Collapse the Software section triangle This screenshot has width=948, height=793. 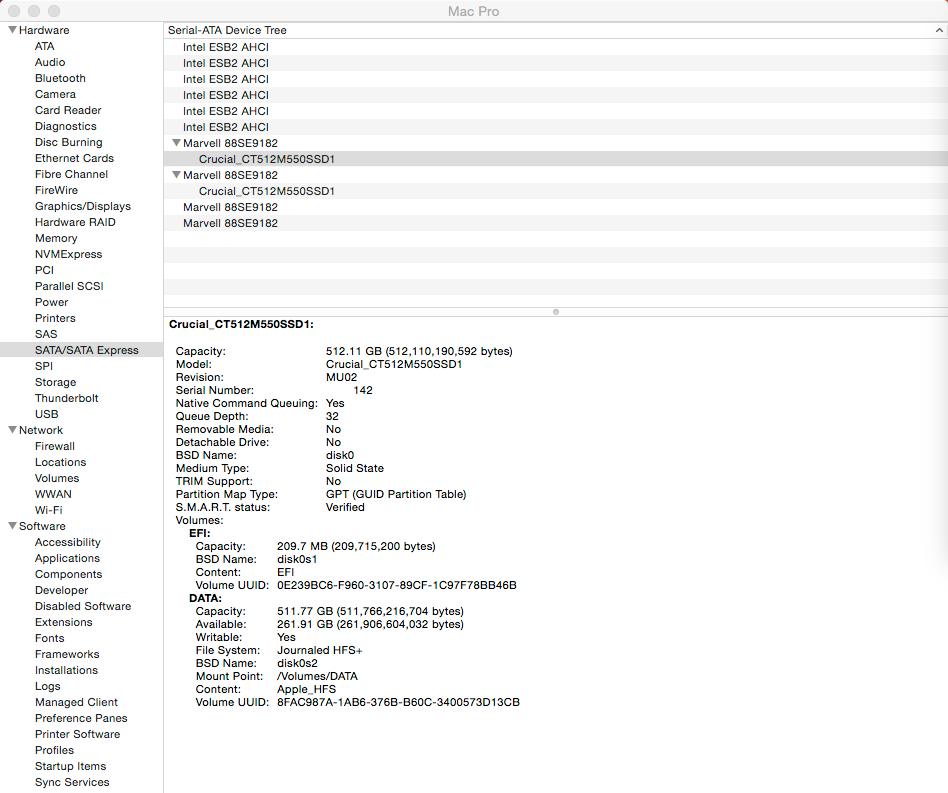click(x=12, y=526)
